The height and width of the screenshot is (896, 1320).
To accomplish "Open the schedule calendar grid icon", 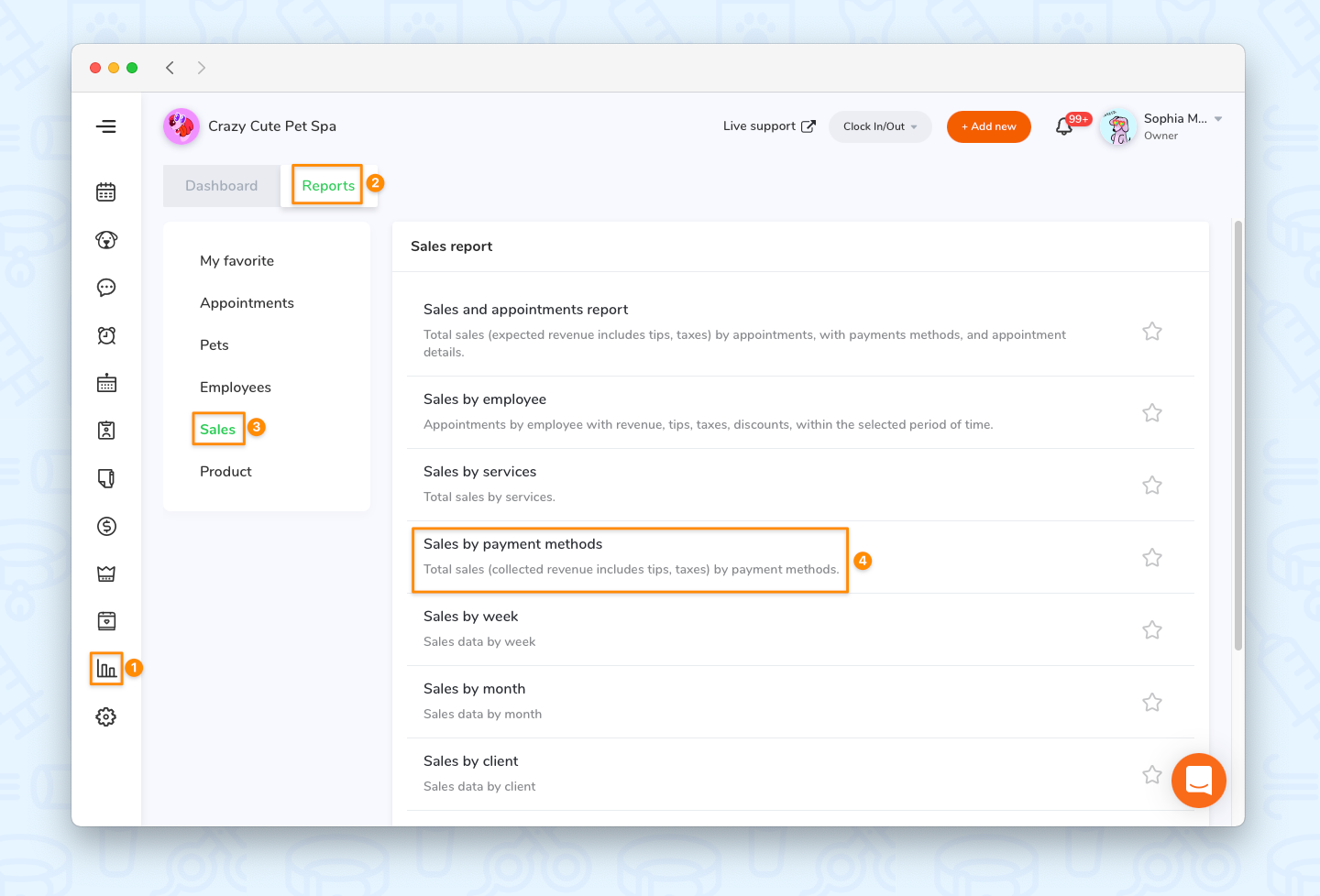I will 106,383.
